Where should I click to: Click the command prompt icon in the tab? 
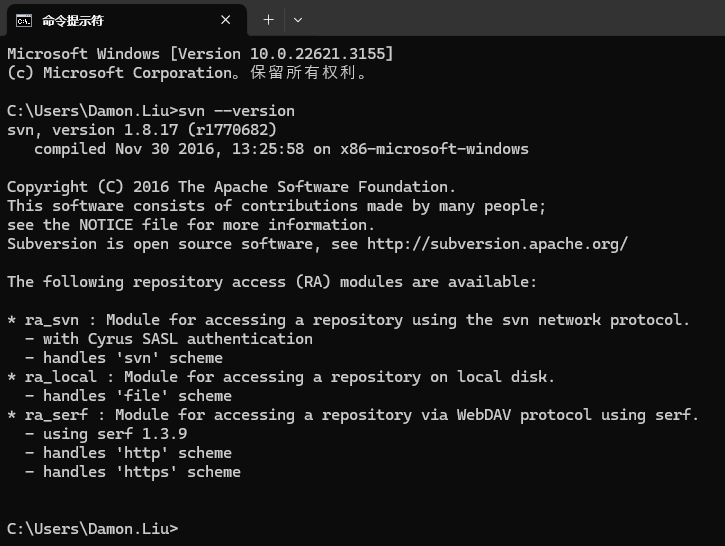click(x=23, y=20)
